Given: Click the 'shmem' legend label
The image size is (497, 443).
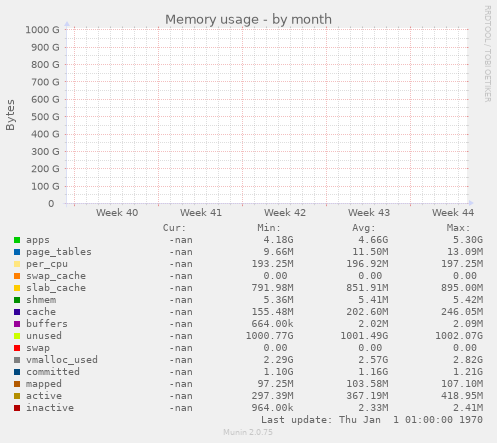Looking at the screenshot, I should coord(41,300).
